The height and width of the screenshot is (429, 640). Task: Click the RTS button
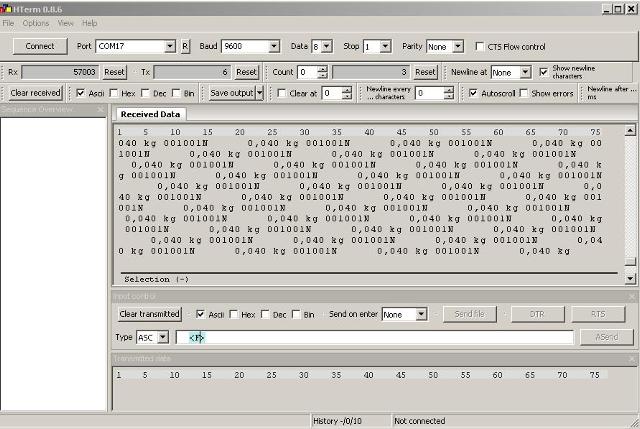(x=598, y=314)
